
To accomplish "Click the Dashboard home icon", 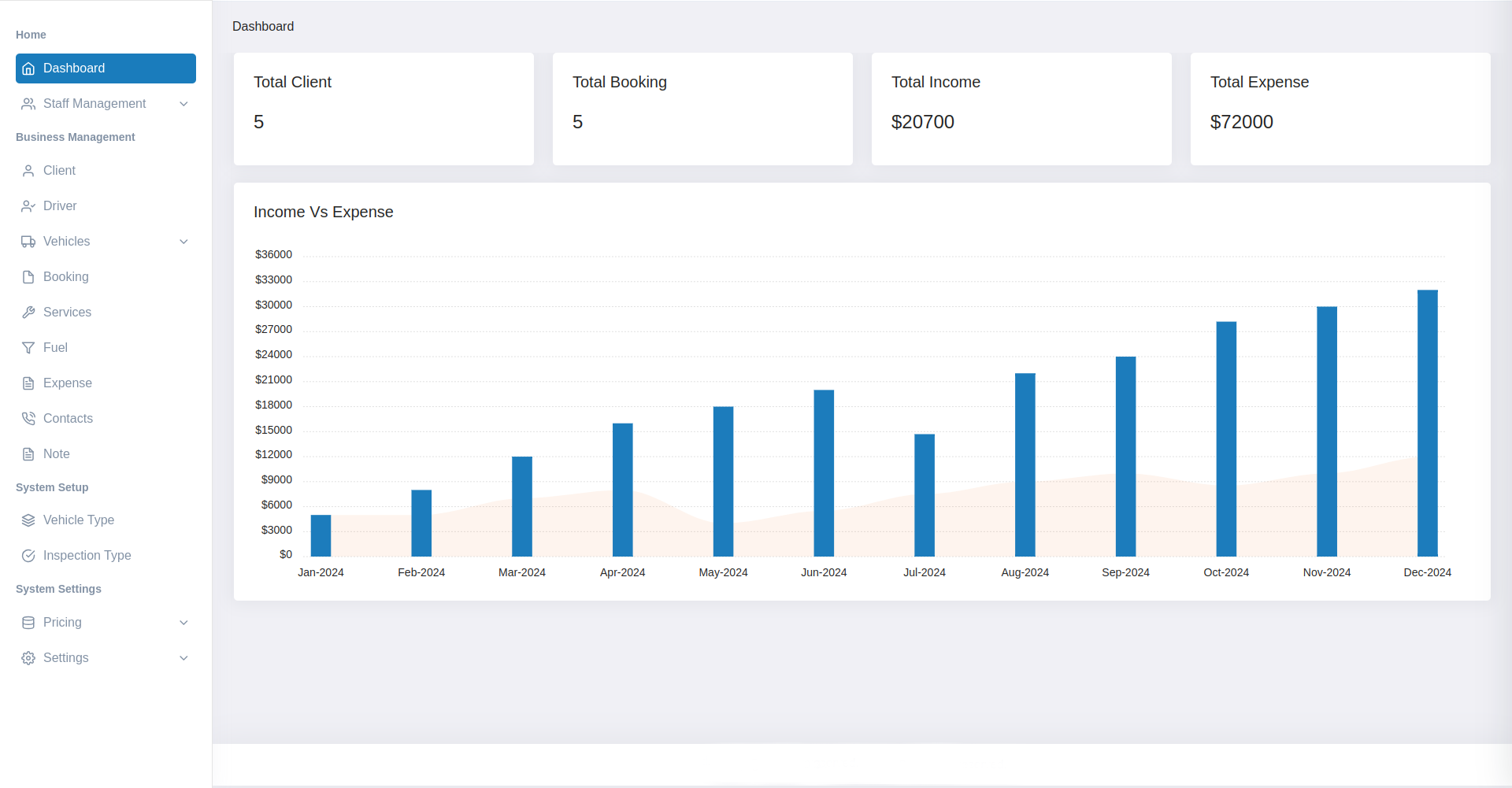I will (28, 68).
